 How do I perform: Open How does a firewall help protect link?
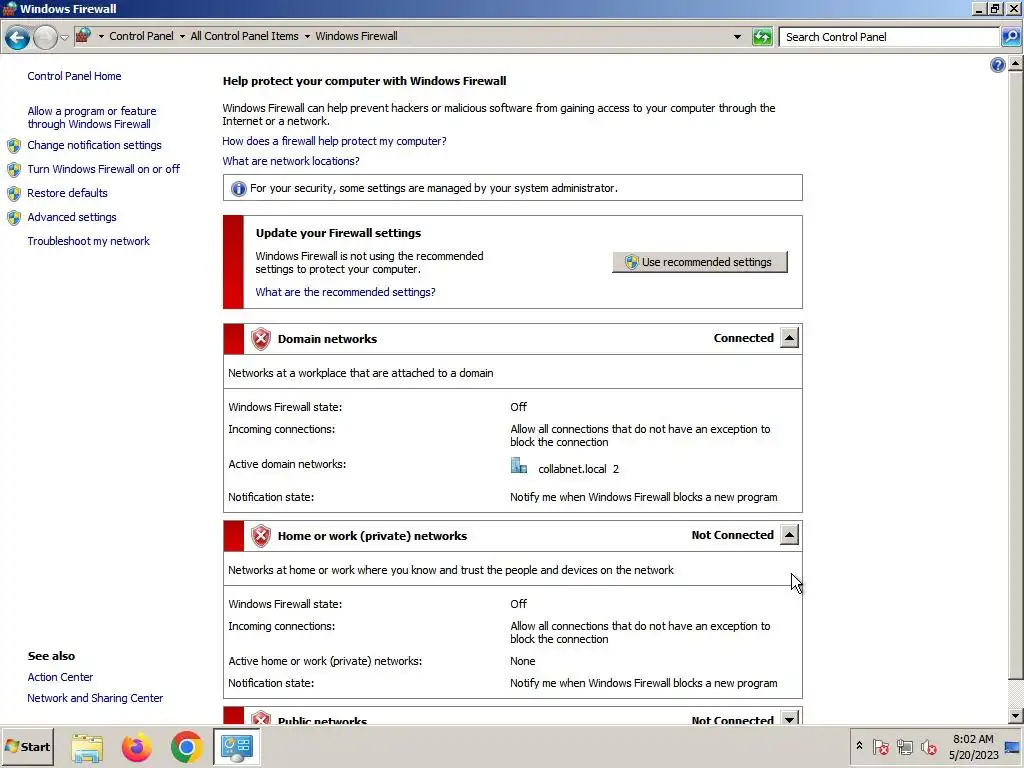click(334, 141)
